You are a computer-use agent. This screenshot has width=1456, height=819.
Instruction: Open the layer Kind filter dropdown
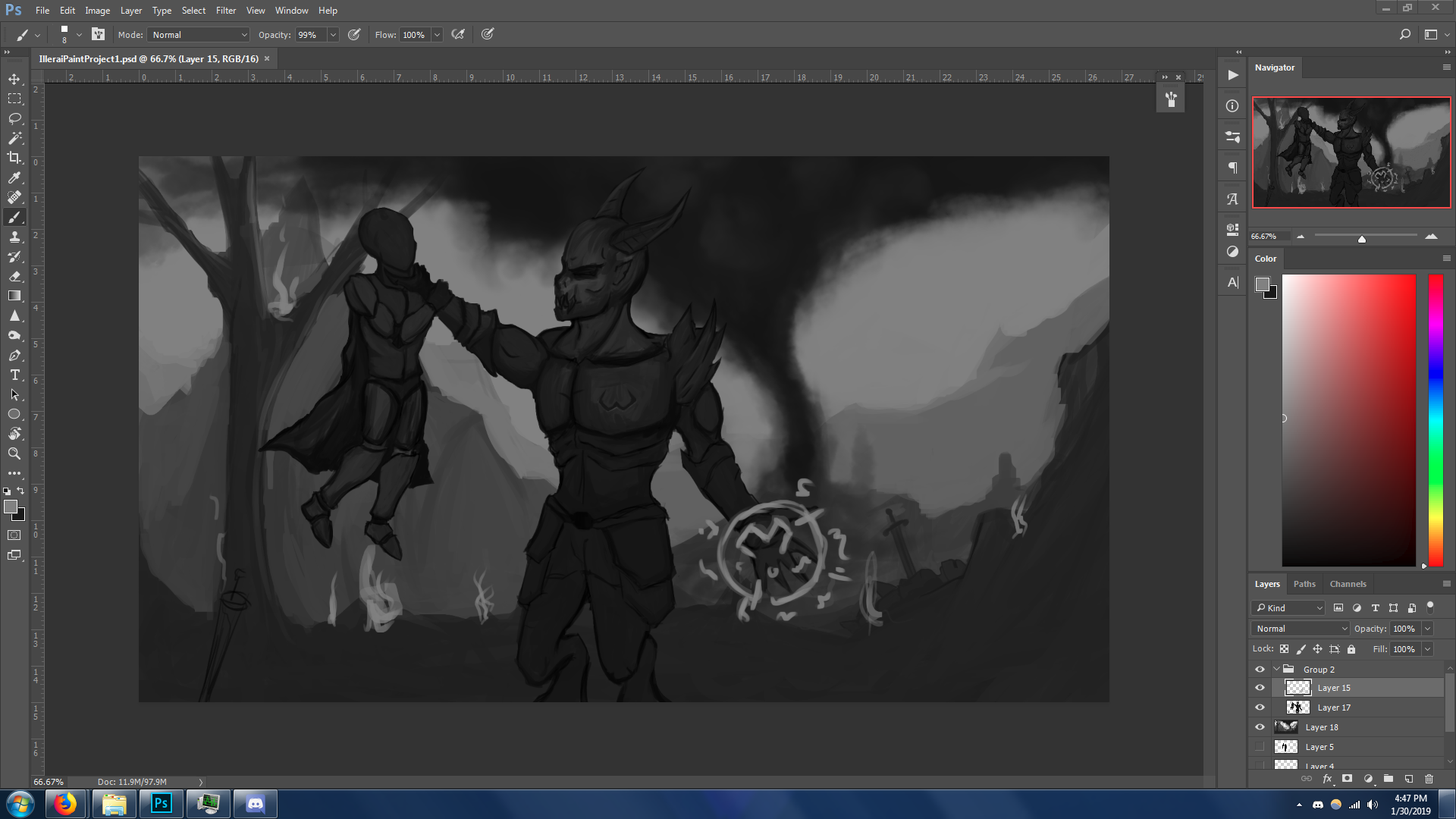tap(1288, 608)
